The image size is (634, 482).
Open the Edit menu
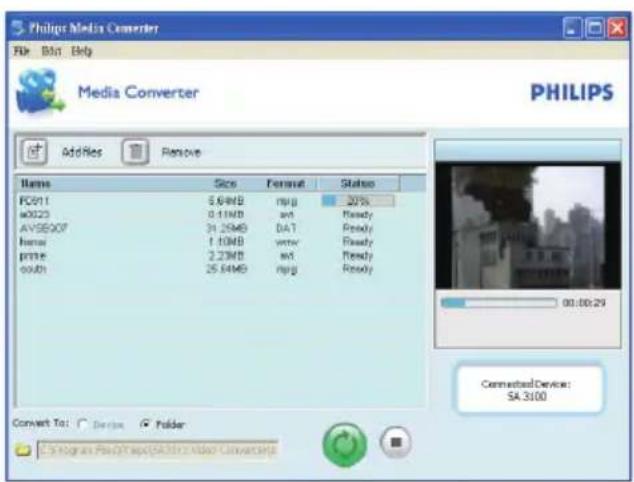[x=51, y=51]
